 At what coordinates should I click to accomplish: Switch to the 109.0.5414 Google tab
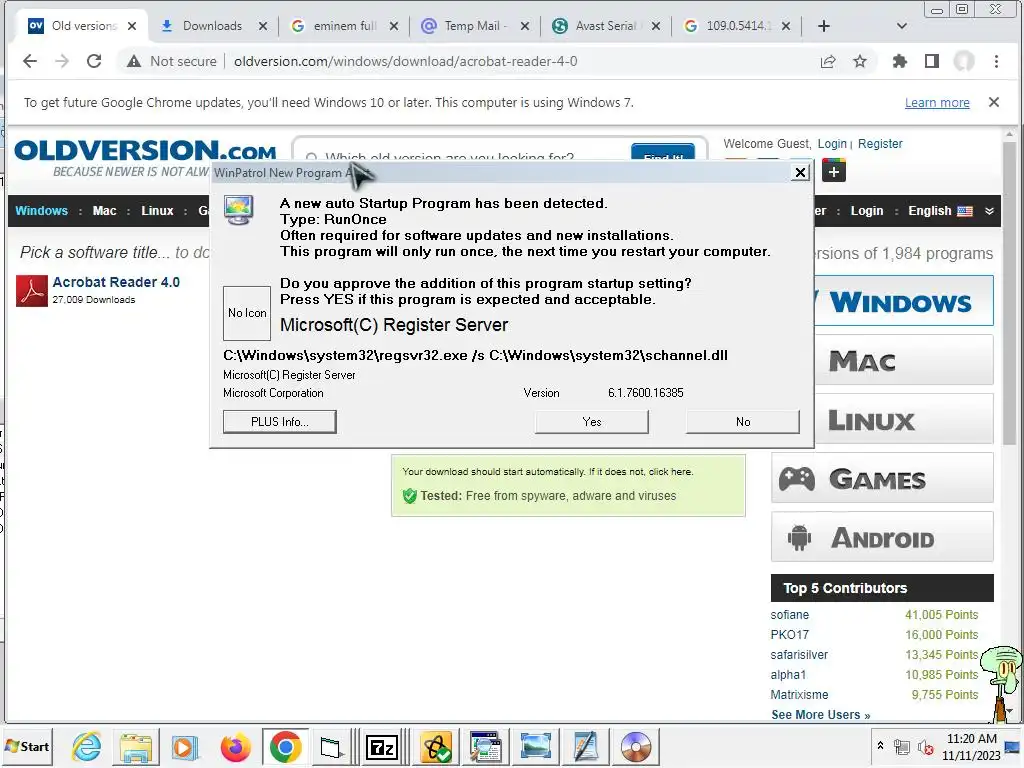pyautogui.click(x=736, y=26)
